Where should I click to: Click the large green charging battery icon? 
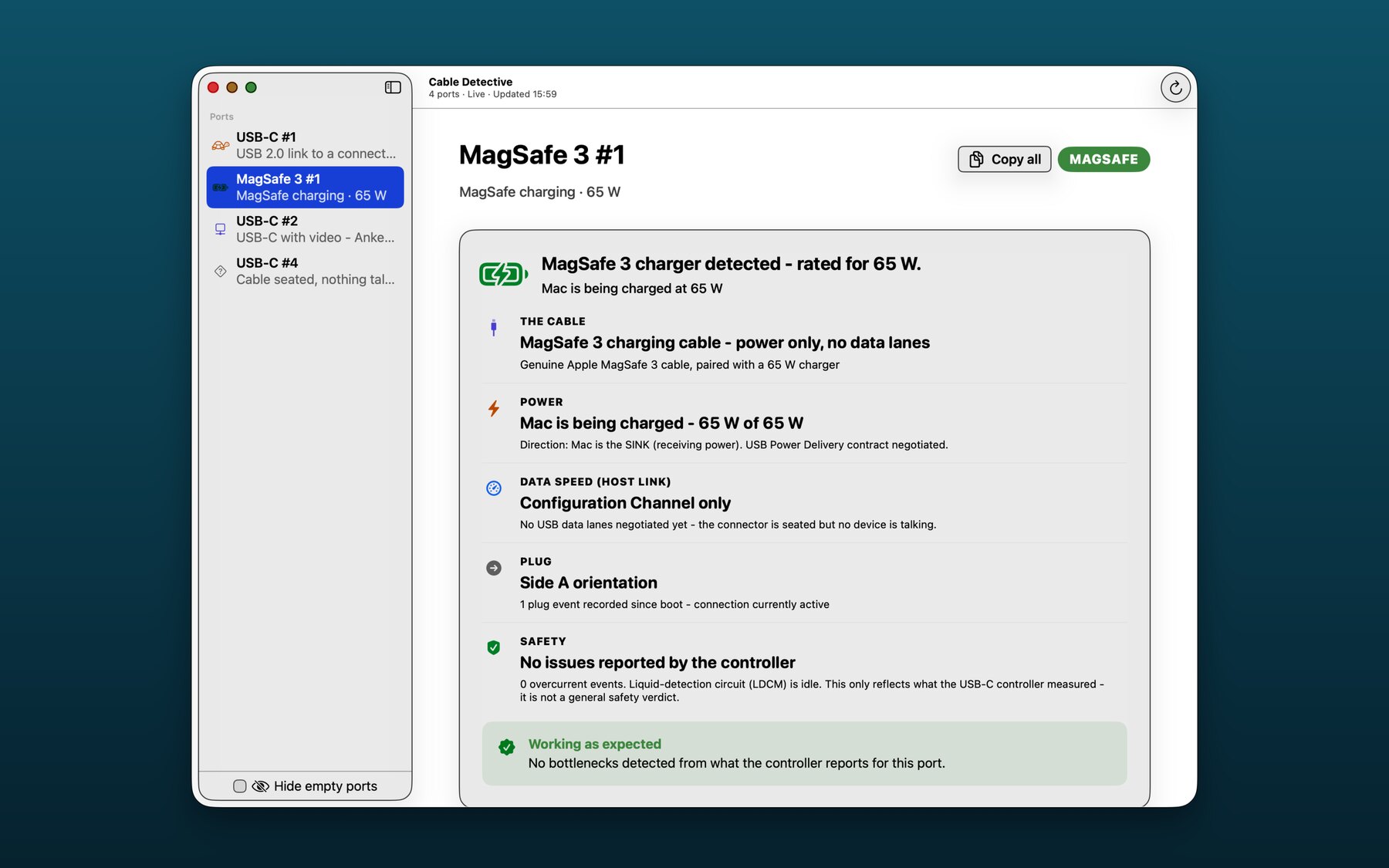click(503, 274)
